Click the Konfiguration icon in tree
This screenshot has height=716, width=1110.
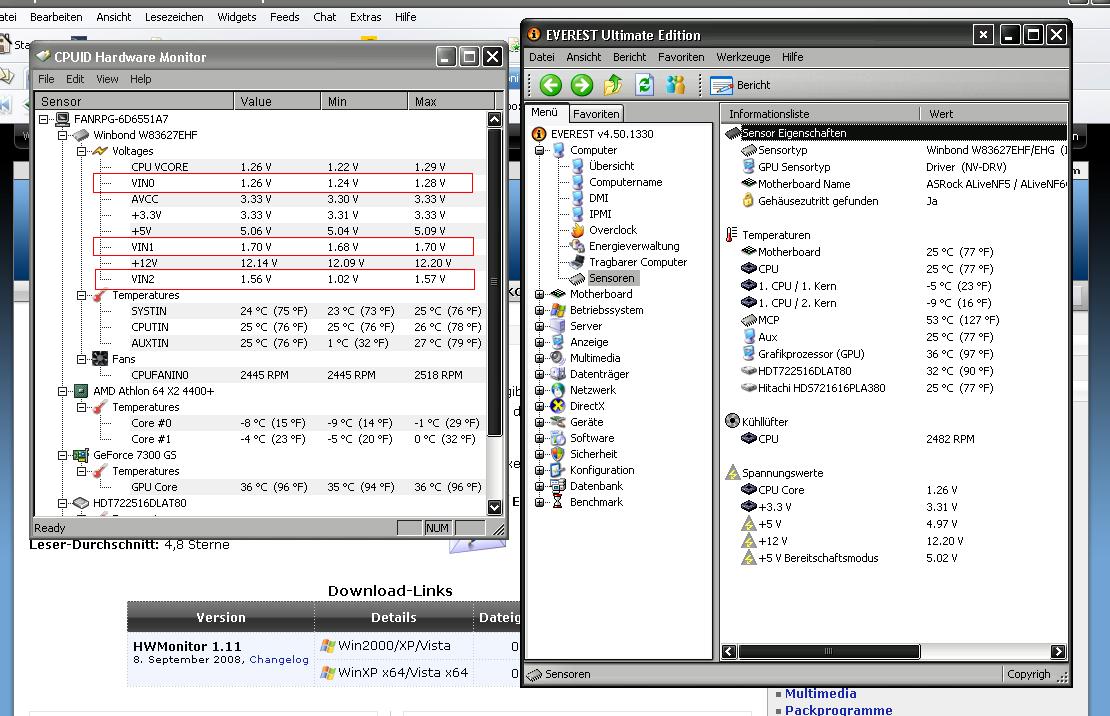click(x=558, y=470)
